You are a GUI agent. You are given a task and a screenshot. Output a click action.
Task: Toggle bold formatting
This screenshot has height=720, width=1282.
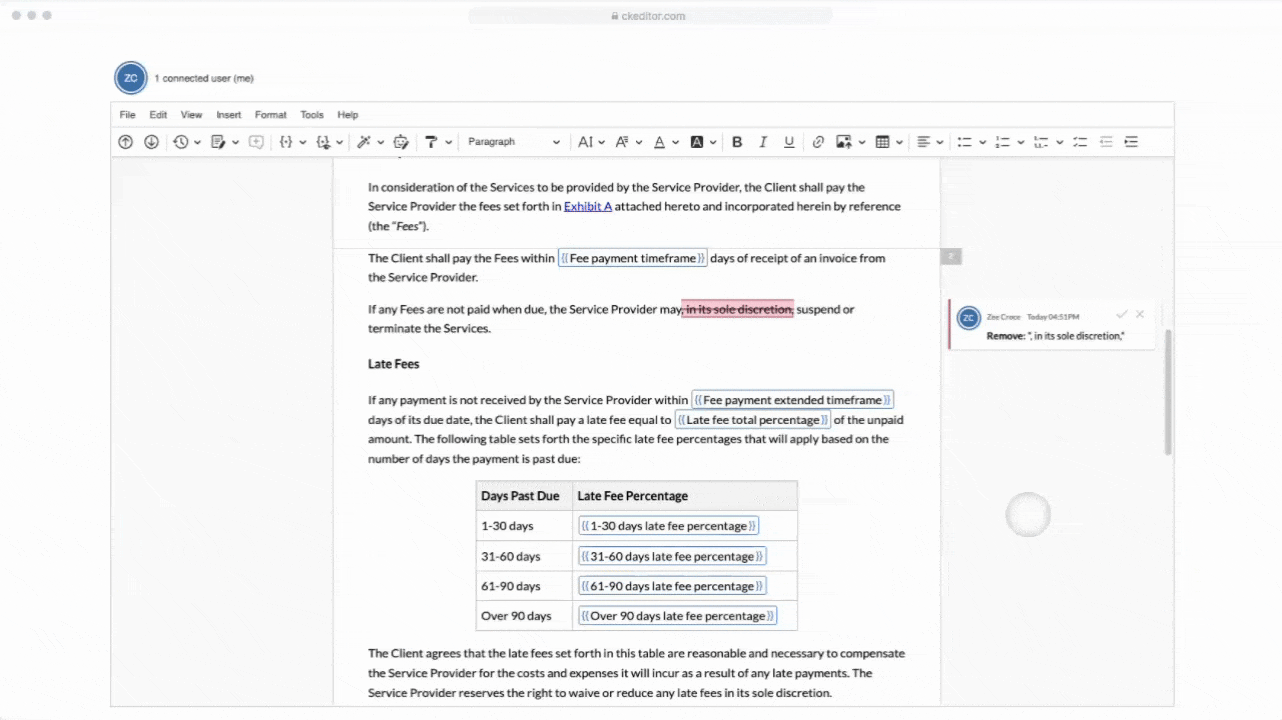click(x=737, y=142)
